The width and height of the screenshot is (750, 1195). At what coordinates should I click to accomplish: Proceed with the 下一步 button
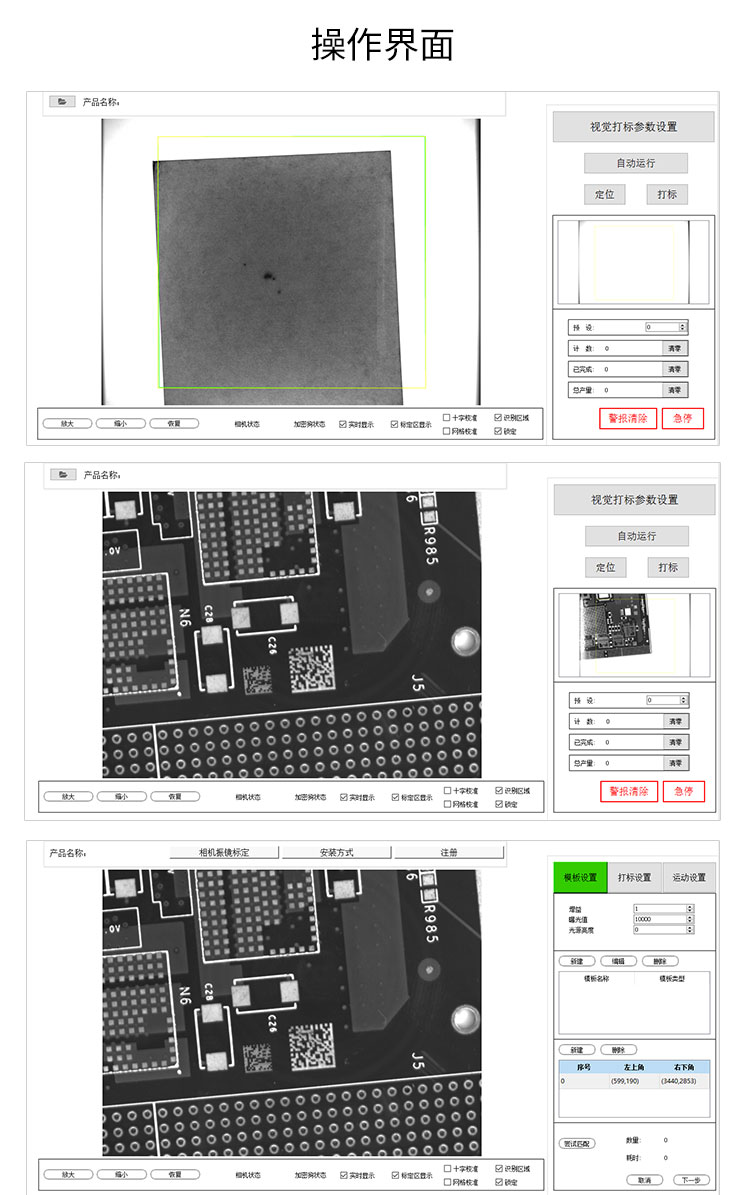pos(692,1180)
